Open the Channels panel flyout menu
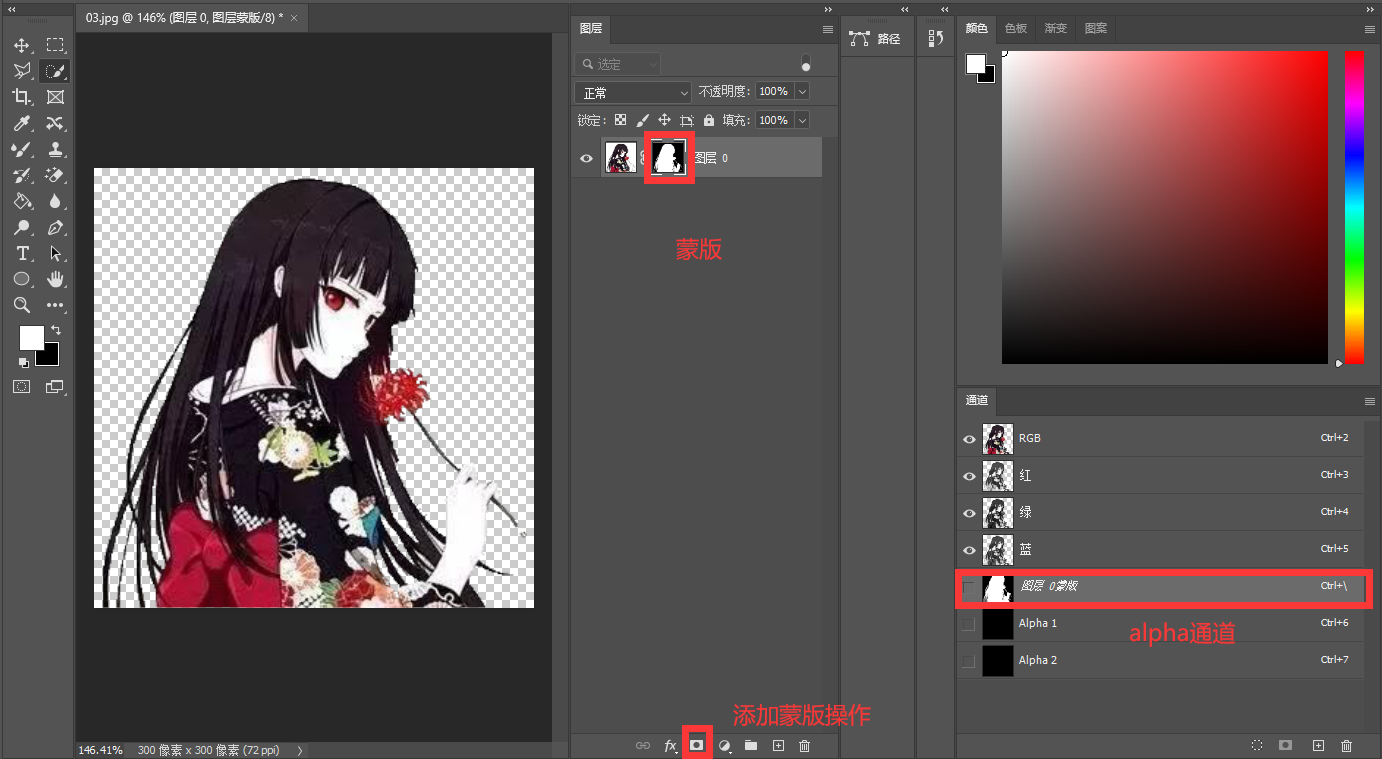Screen dimensions: 1382x759 click(x=1370, y=400)
